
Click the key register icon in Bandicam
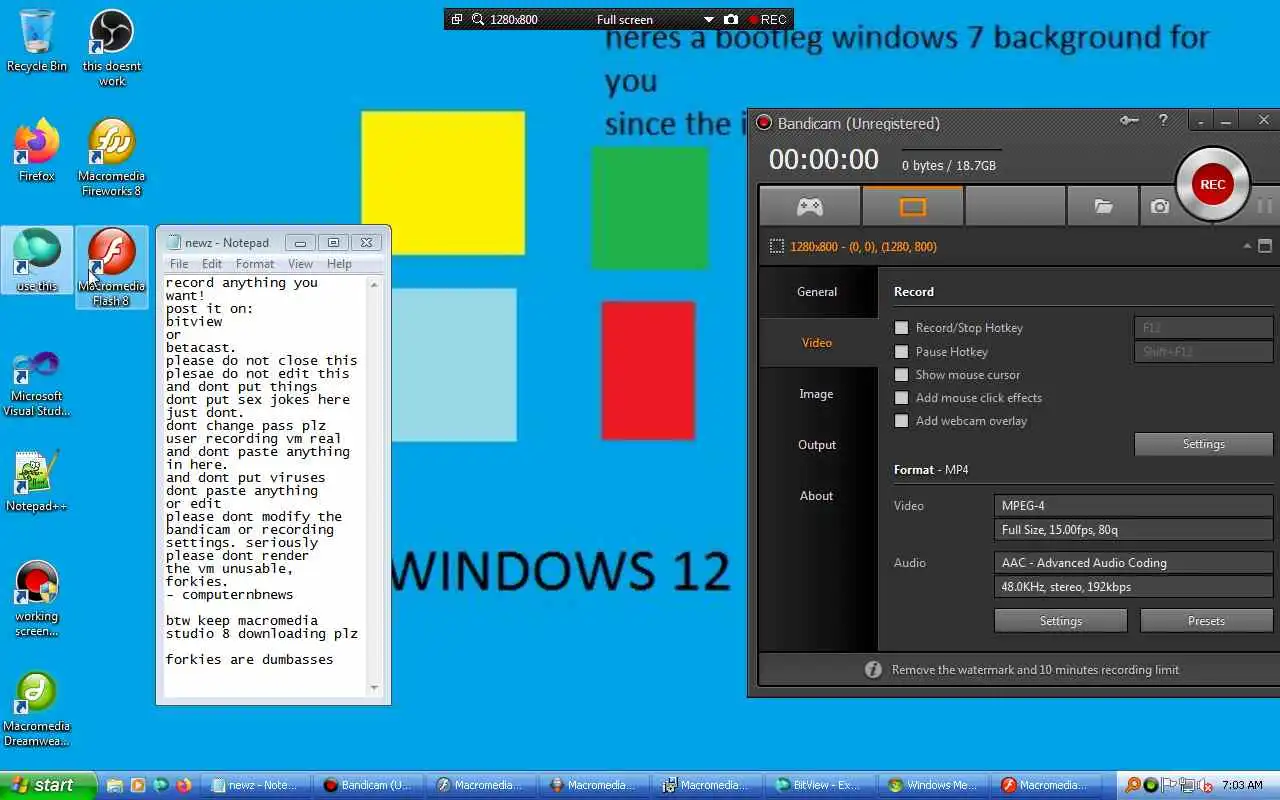1129,121
